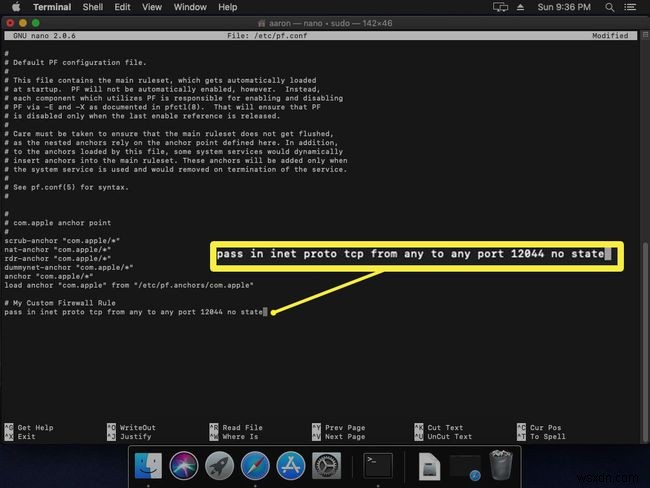
Task: Click the UnCut Text shortcut label
Action: tap(449, 437)
